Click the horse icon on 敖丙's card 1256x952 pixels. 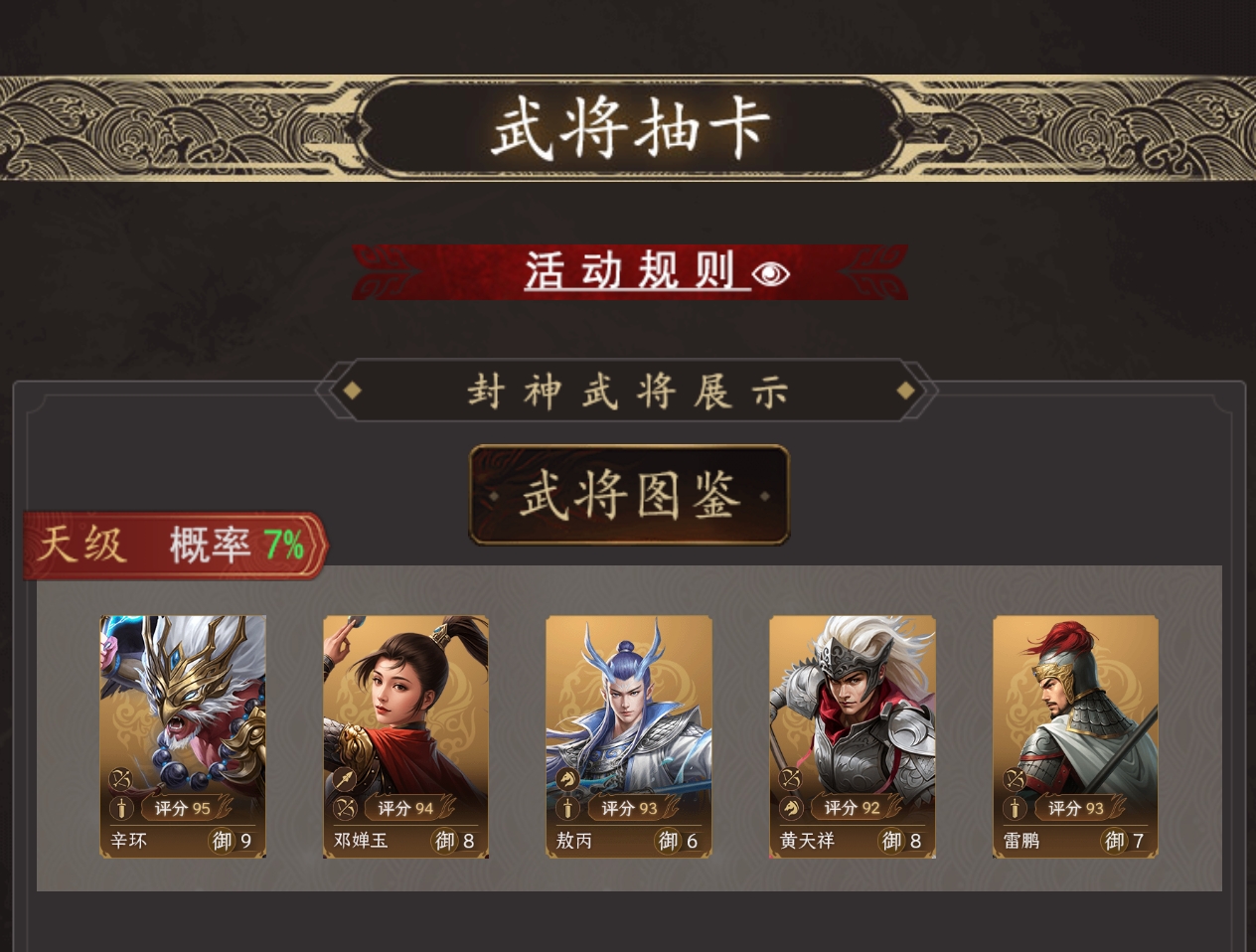(566, 780)
